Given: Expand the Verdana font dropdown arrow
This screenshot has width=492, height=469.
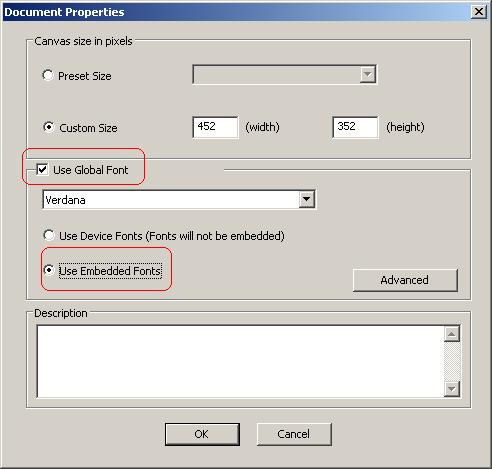Looking at the screenshot, I should 306,199.
